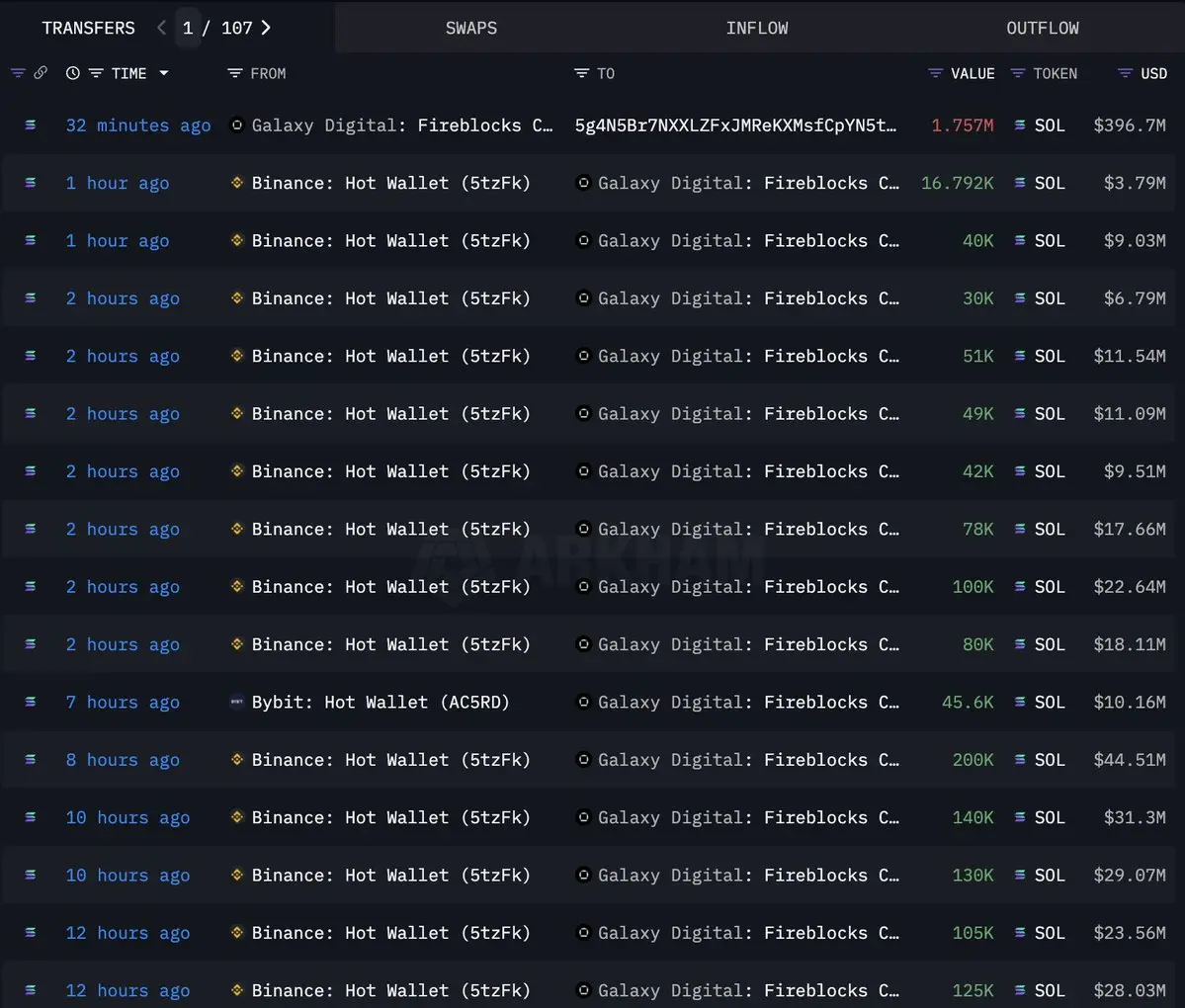Open Binance Hot Wallet in $3.79M row
Screen dimensions: 1185x1008
point(390,183)
